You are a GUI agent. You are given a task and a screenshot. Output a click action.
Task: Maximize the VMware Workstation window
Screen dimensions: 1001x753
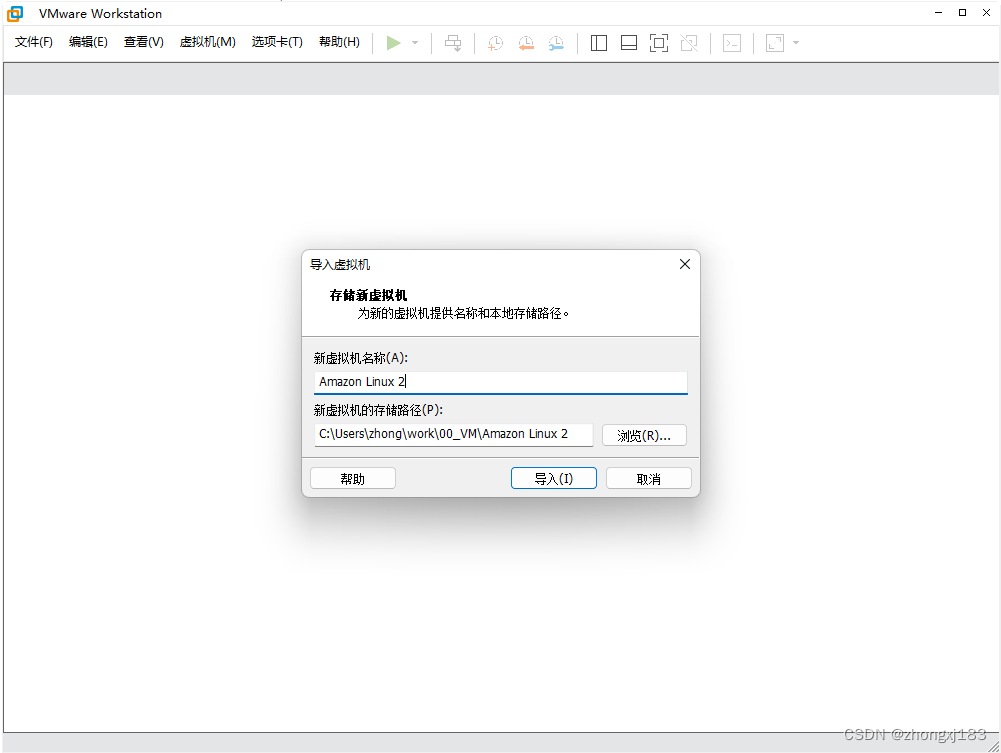[x=962, y=13]
